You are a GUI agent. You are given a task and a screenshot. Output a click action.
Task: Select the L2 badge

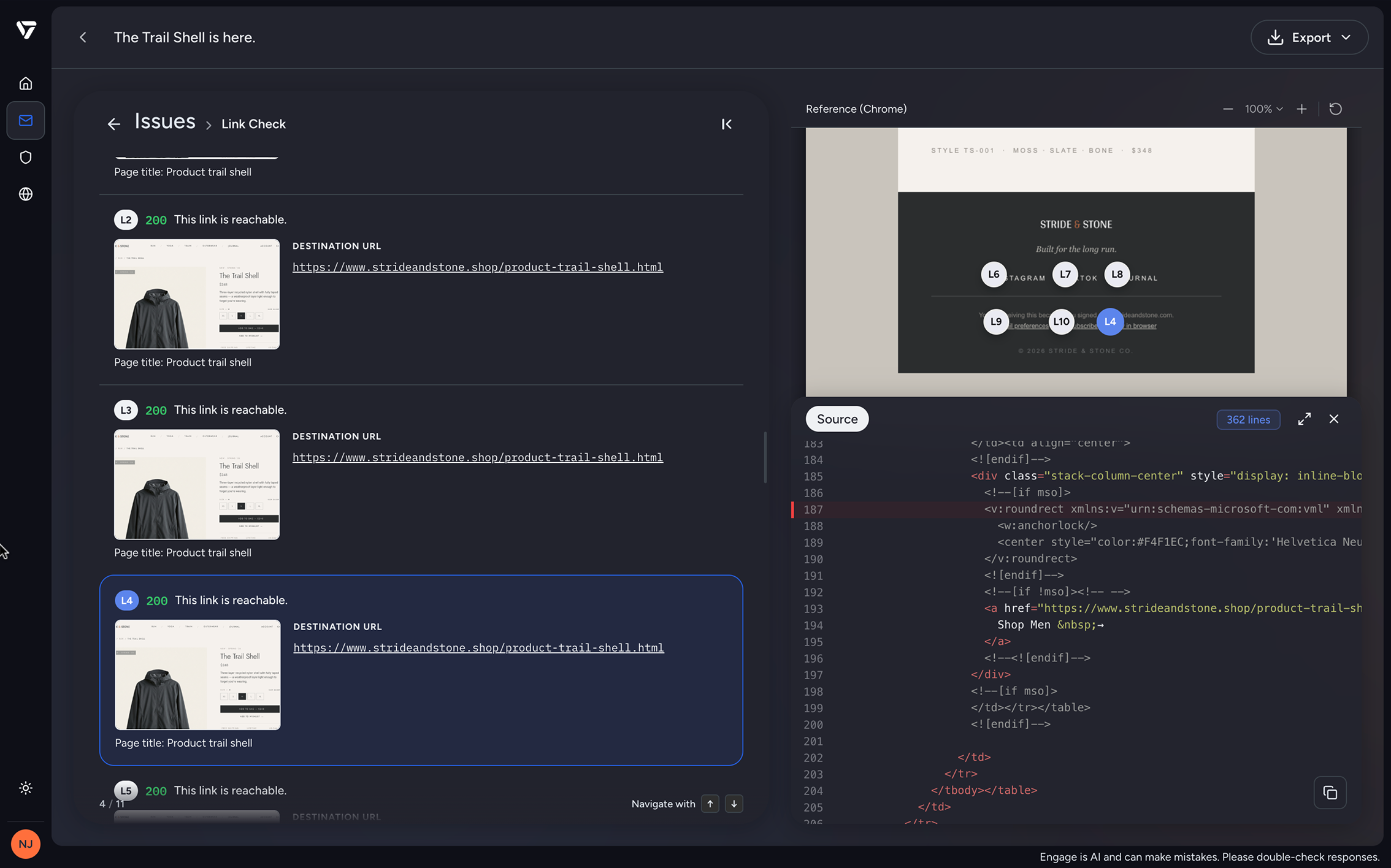pyautogui.click(x=126, y=220)
